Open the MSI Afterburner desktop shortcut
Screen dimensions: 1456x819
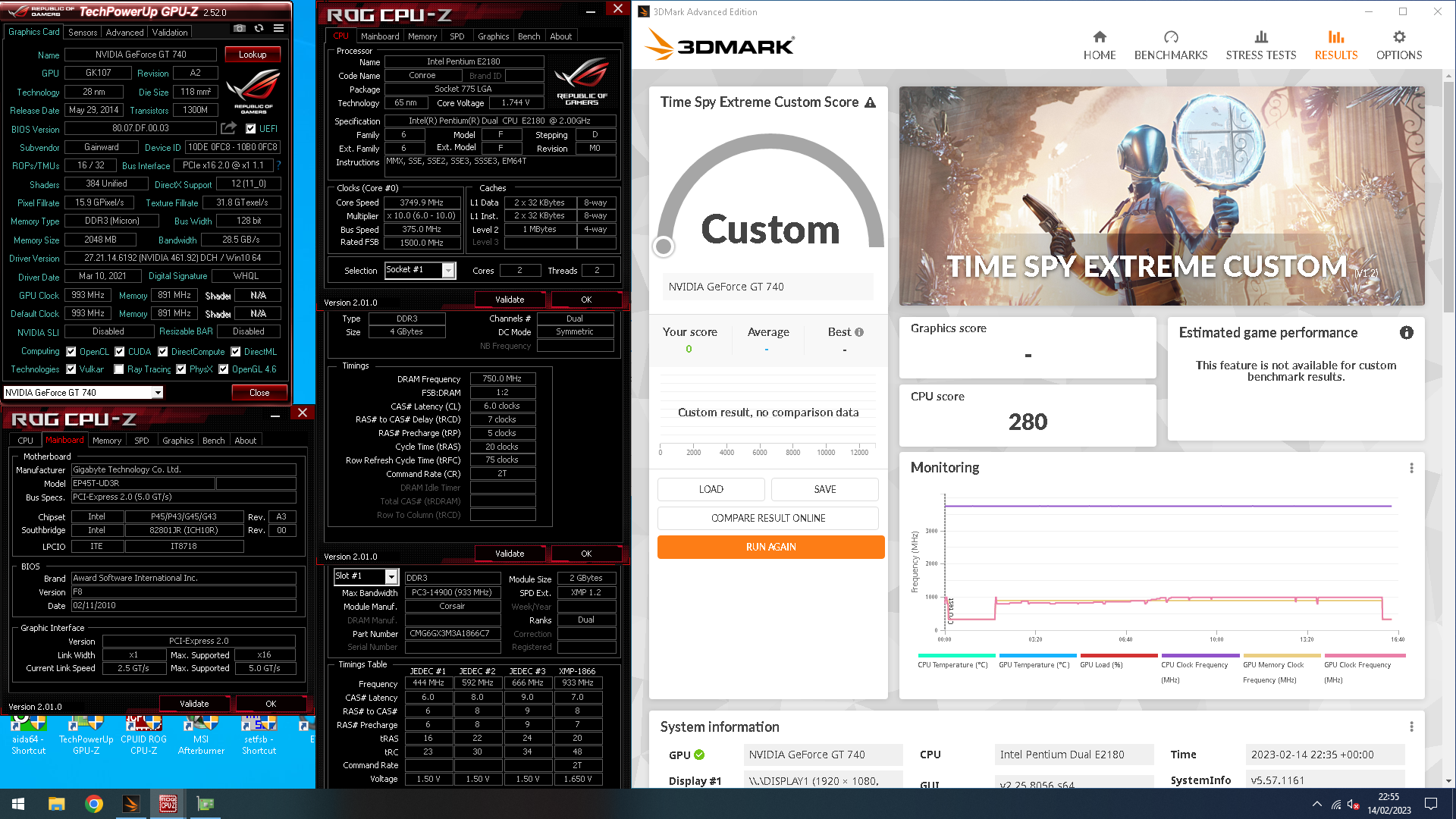coord(201,735)
